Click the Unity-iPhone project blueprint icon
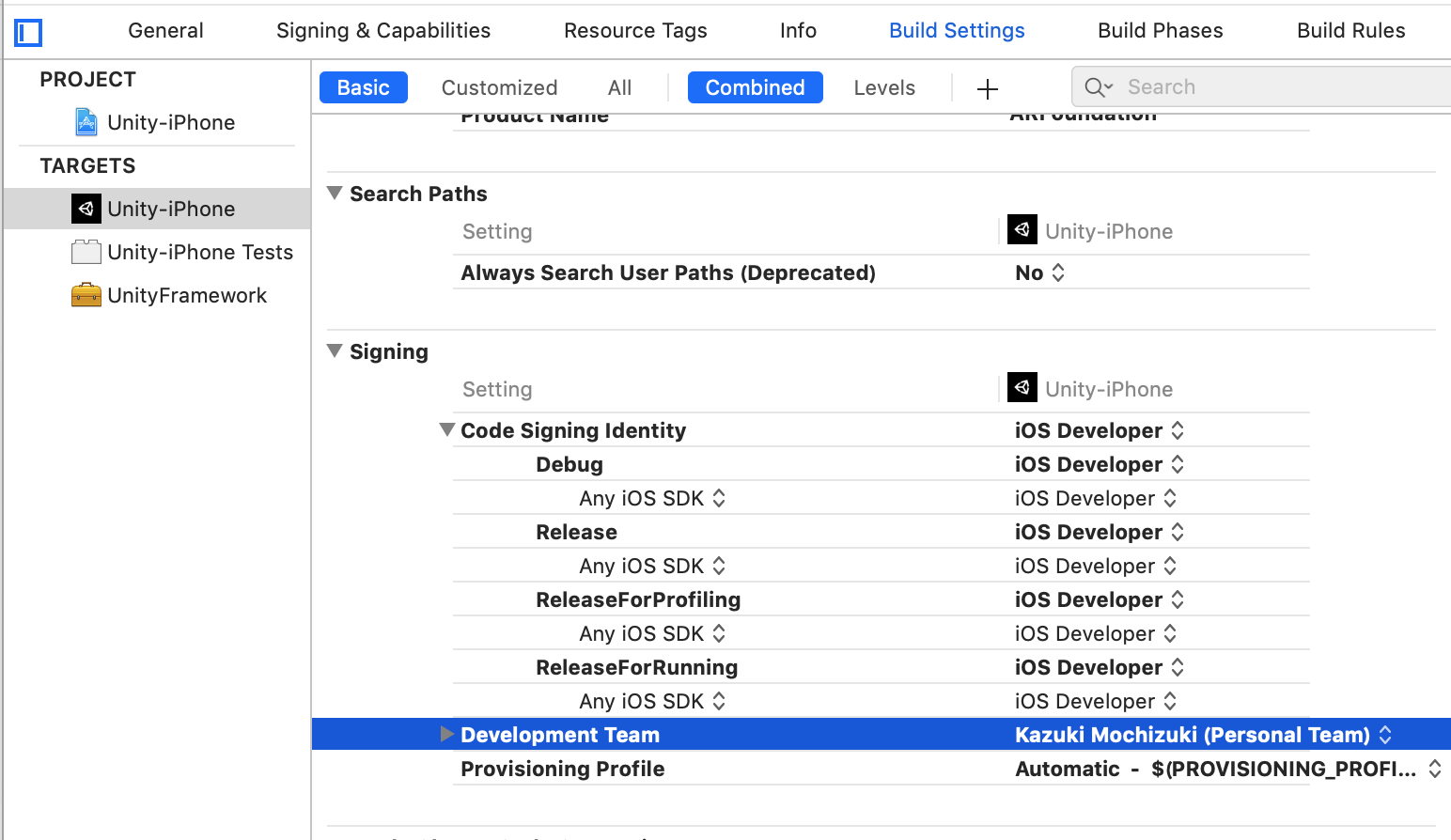 point(86,122)
